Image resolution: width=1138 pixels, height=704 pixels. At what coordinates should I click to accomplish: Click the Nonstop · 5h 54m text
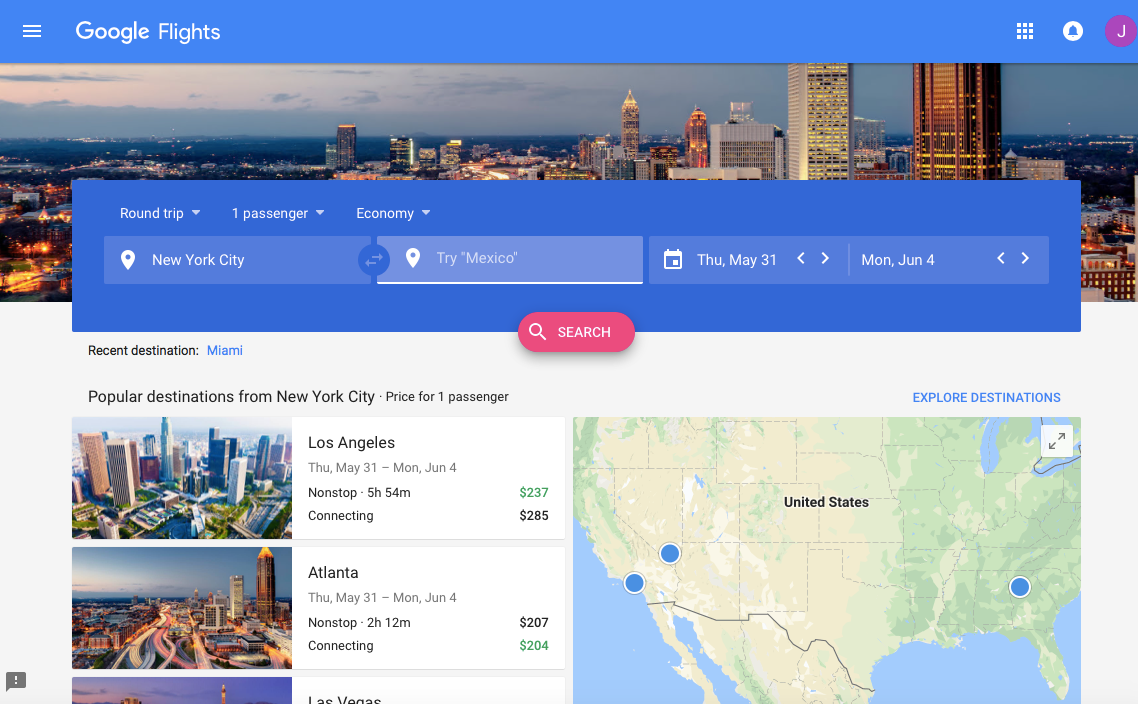click(359, 493)
